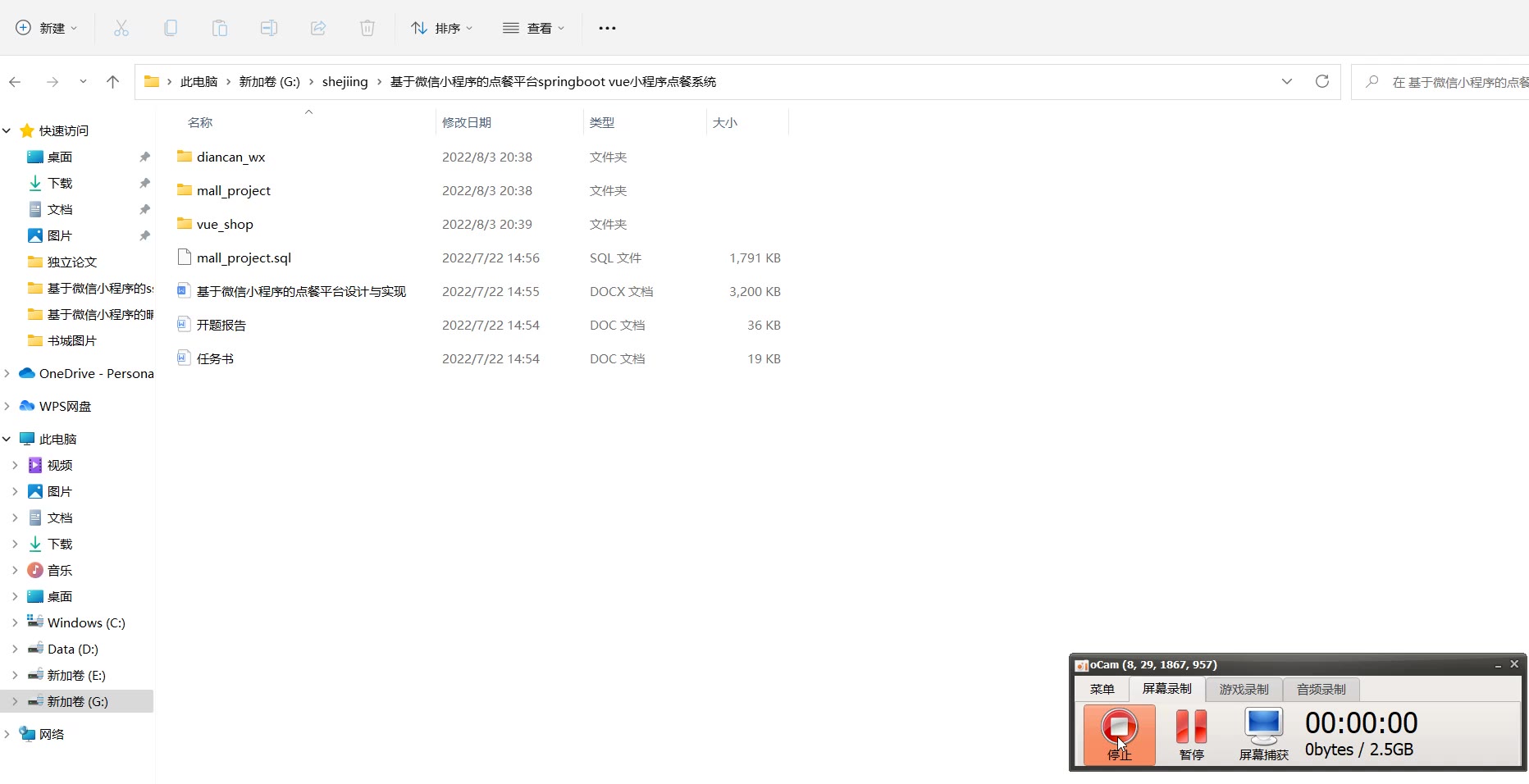The height and width of the screenshot is (784, 1529).
Task: Stop recording in oCam
Action: point(1120,735)
